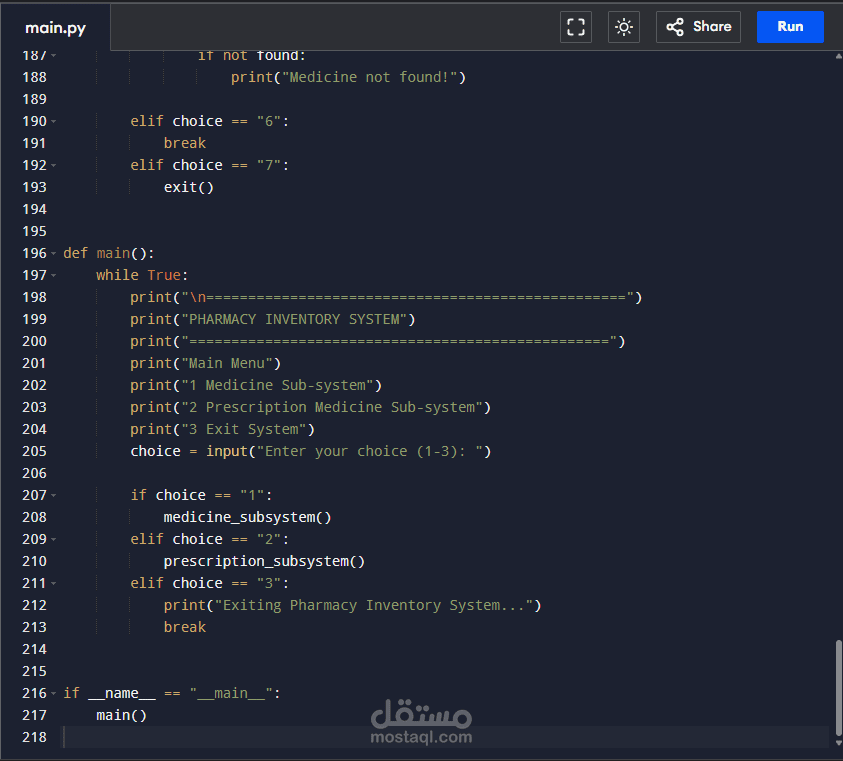
Task: Click 'break' keyword on line 191
Action: (184, 143)
